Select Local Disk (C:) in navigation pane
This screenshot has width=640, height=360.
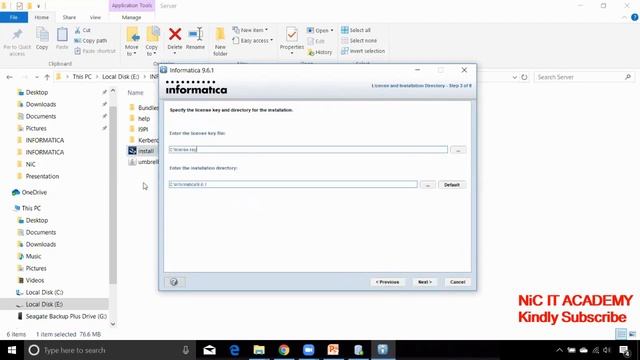click(44, 292)
